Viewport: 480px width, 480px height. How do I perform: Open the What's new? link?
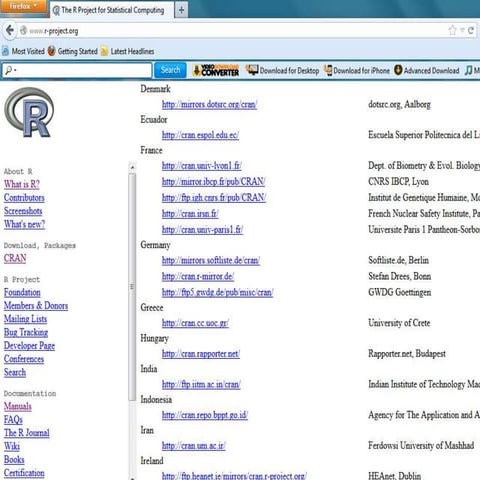24,224
